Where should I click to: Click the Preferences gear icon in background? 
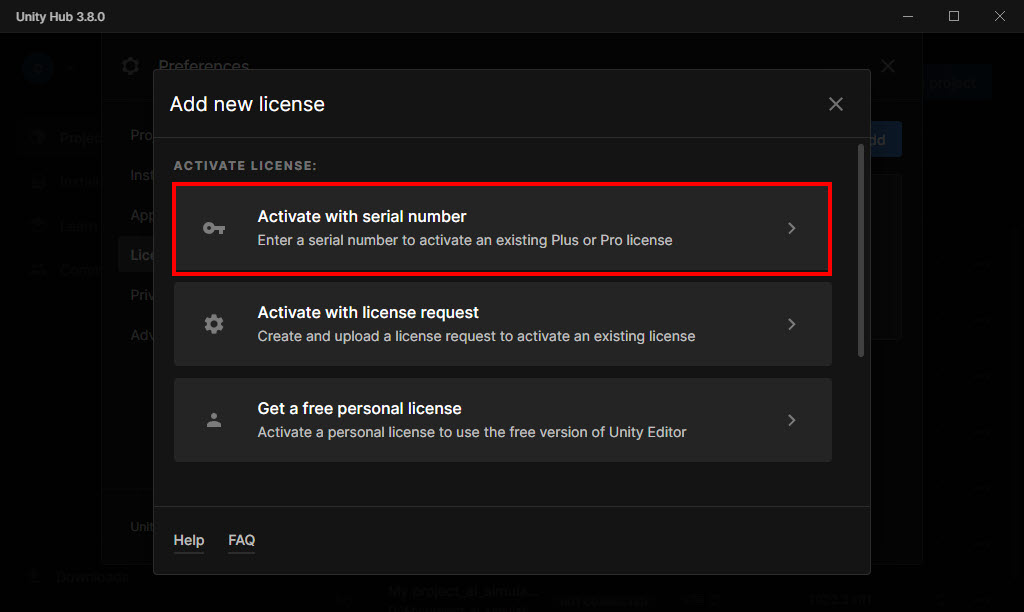coord(130,66)
